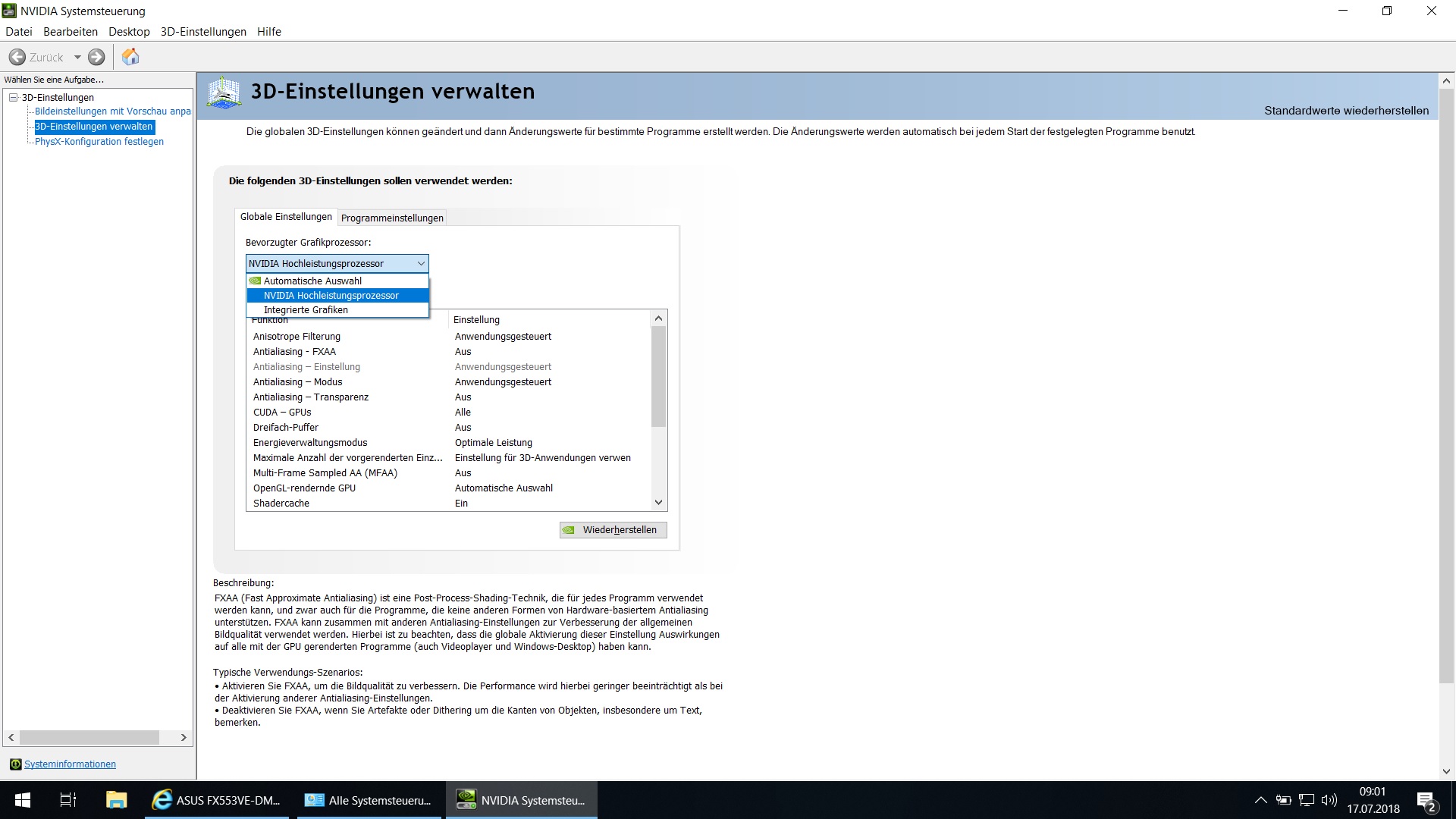This screenshot has height=819, width=1456.
Task: Show hidden system tray icons
Action: click(x=1260, y=800)
